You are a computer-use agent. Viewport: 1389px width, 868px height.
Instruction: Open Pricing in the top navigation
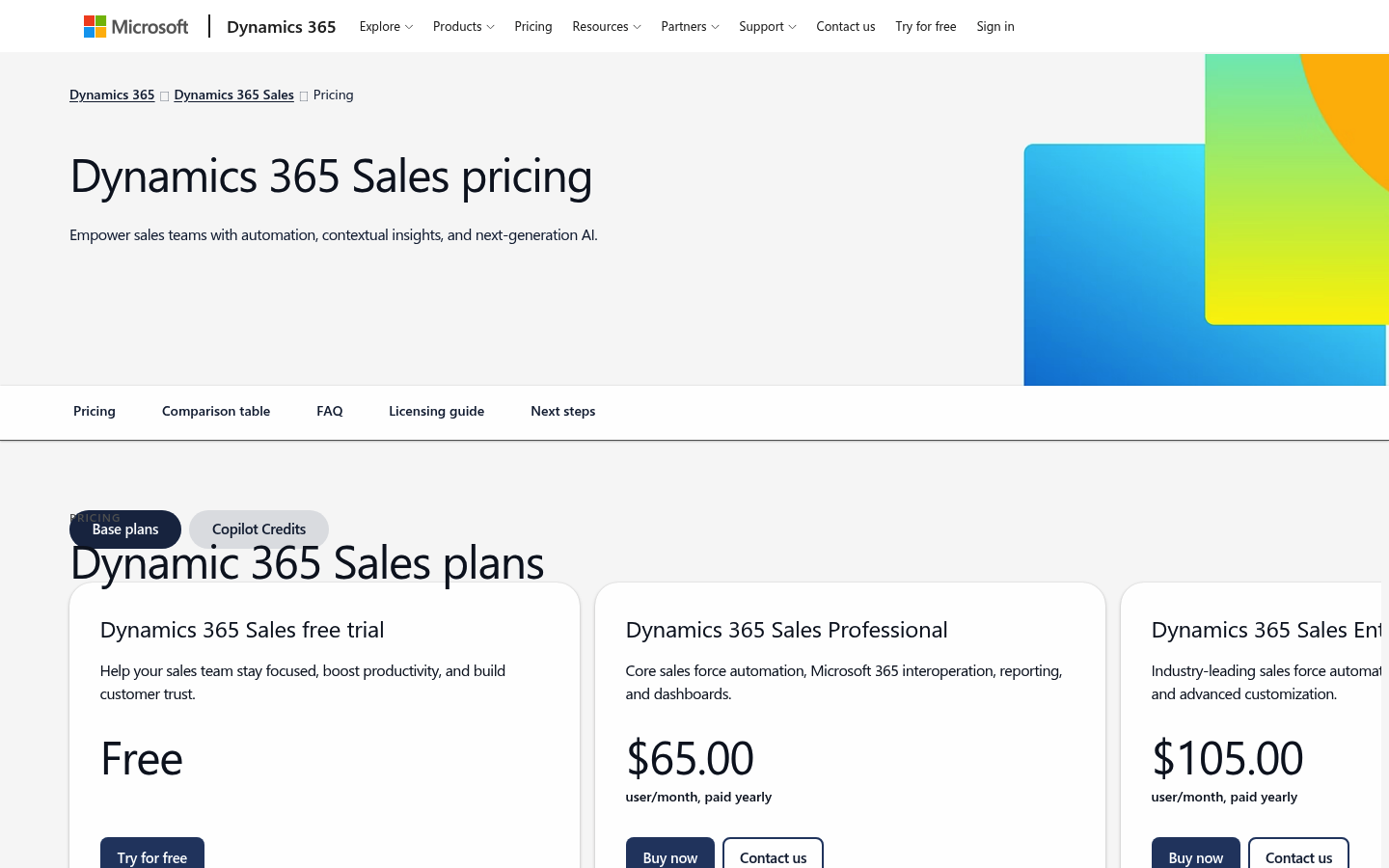(x=532, y=26)
